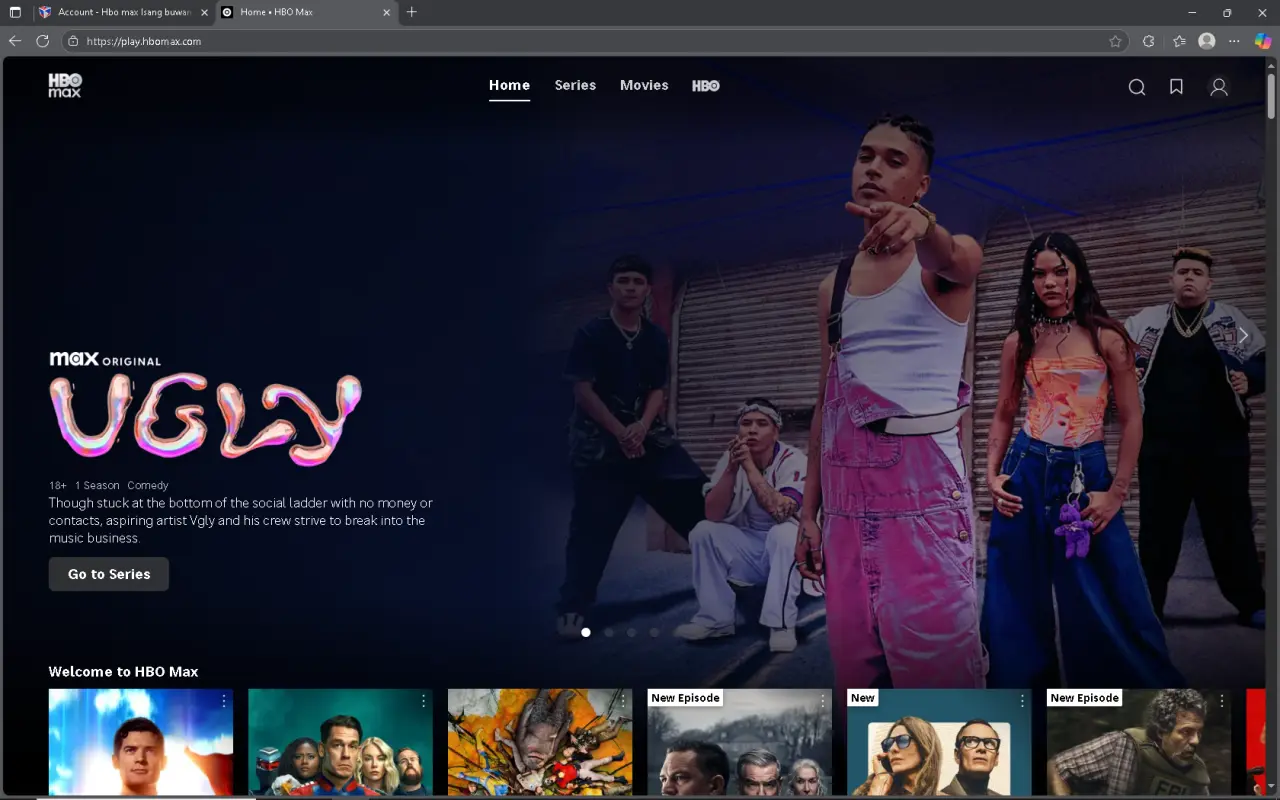Image resolution: width=1280 pixels, height=800 pixels.
Task: Open the orange creature poster thumbnail
Action: (x=540, y=742)
